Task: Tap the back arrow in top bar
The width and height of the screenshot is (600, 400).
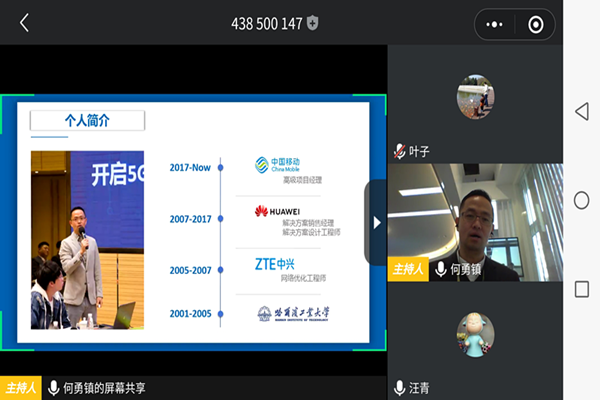Action: [x=24, y=23]
